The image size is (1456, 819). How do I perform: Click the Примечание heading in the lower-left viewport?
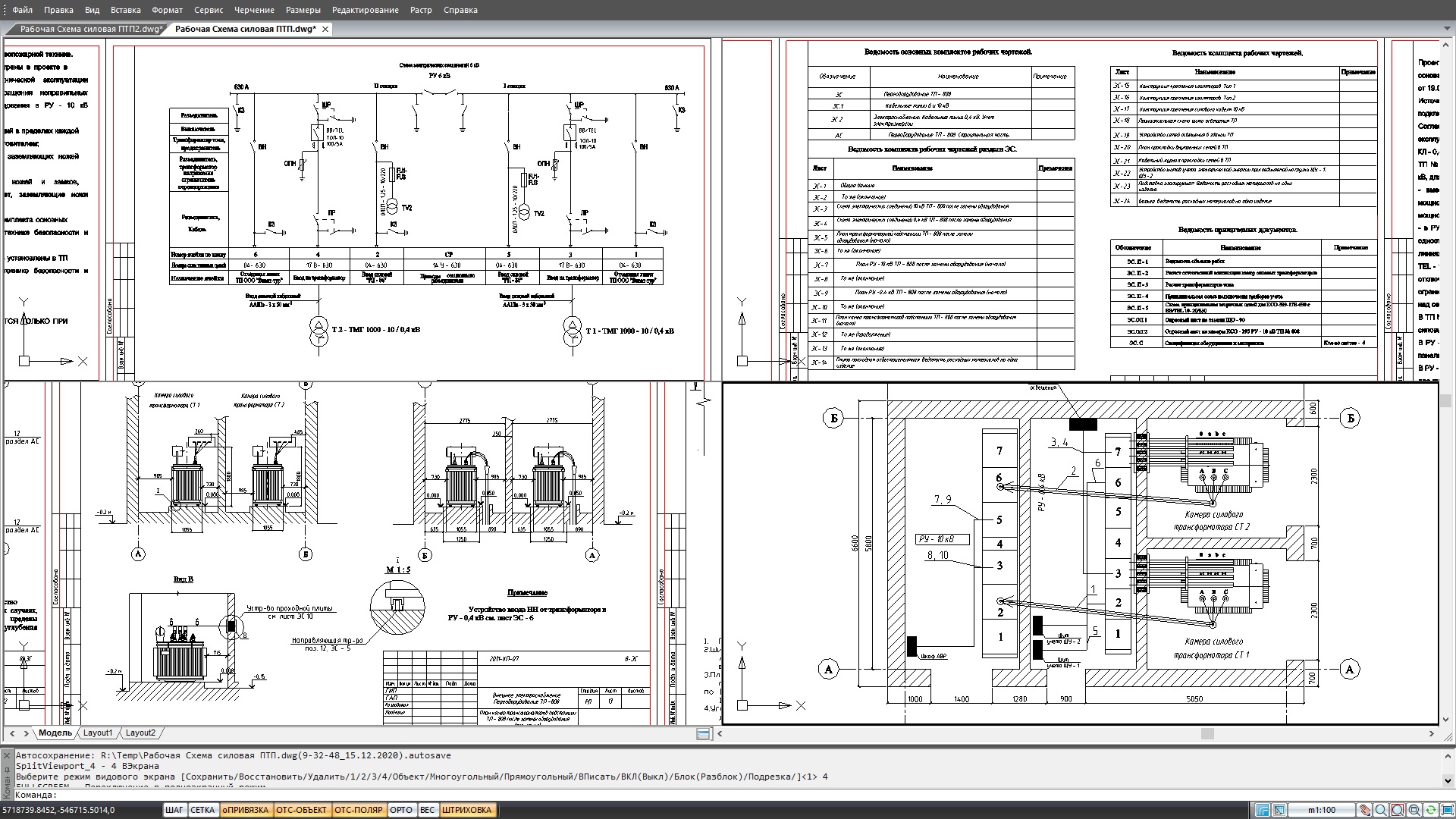527,592
